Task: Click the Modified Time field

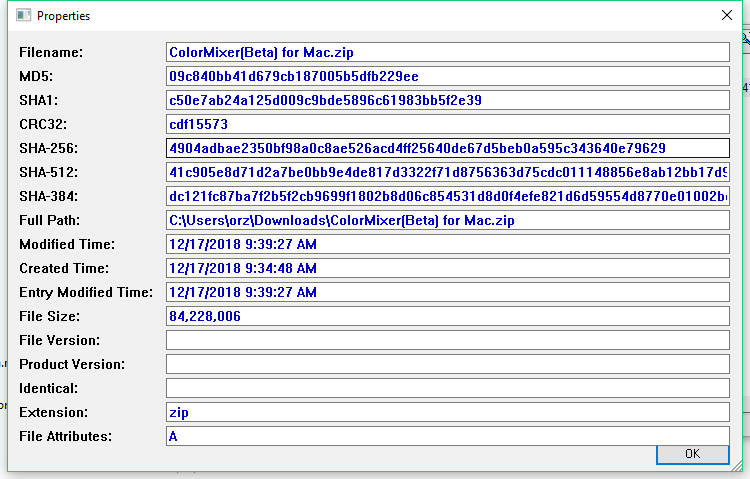Action: point(447,244)
